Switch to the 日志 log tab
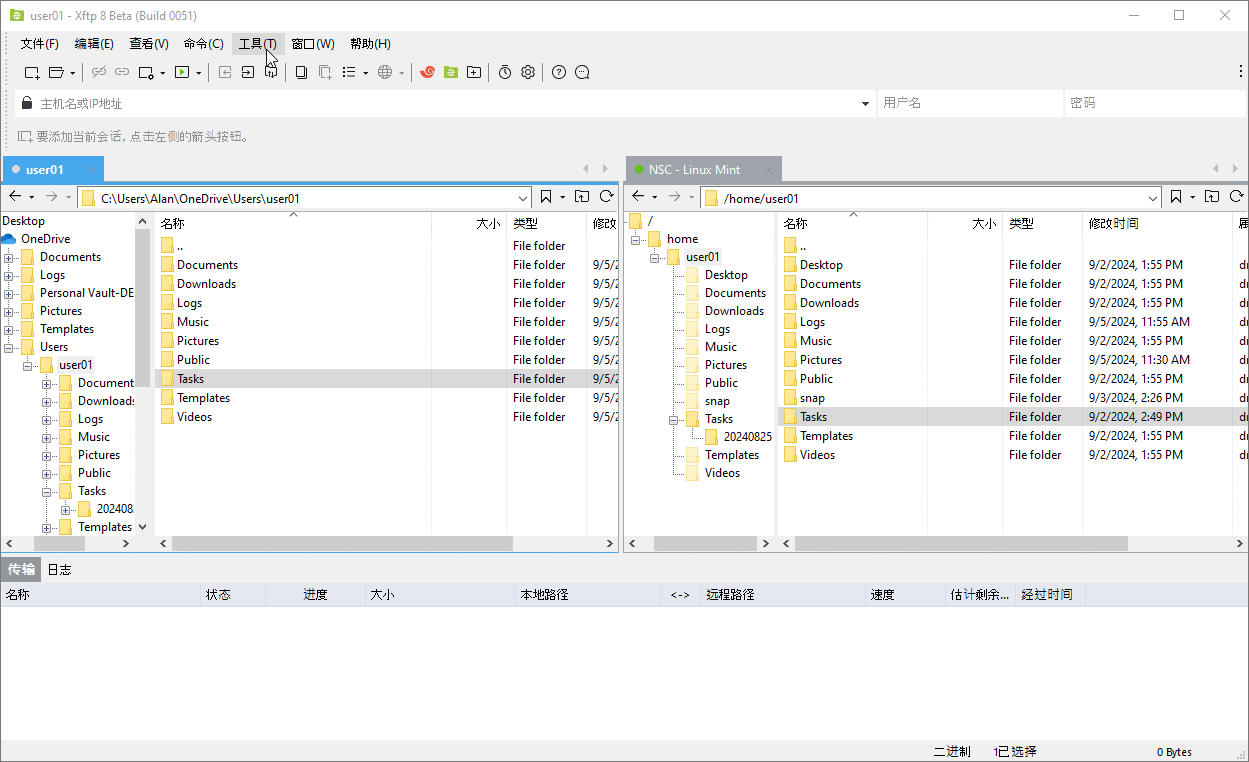This screenshot has height=762, width=1249. point(60,570)
